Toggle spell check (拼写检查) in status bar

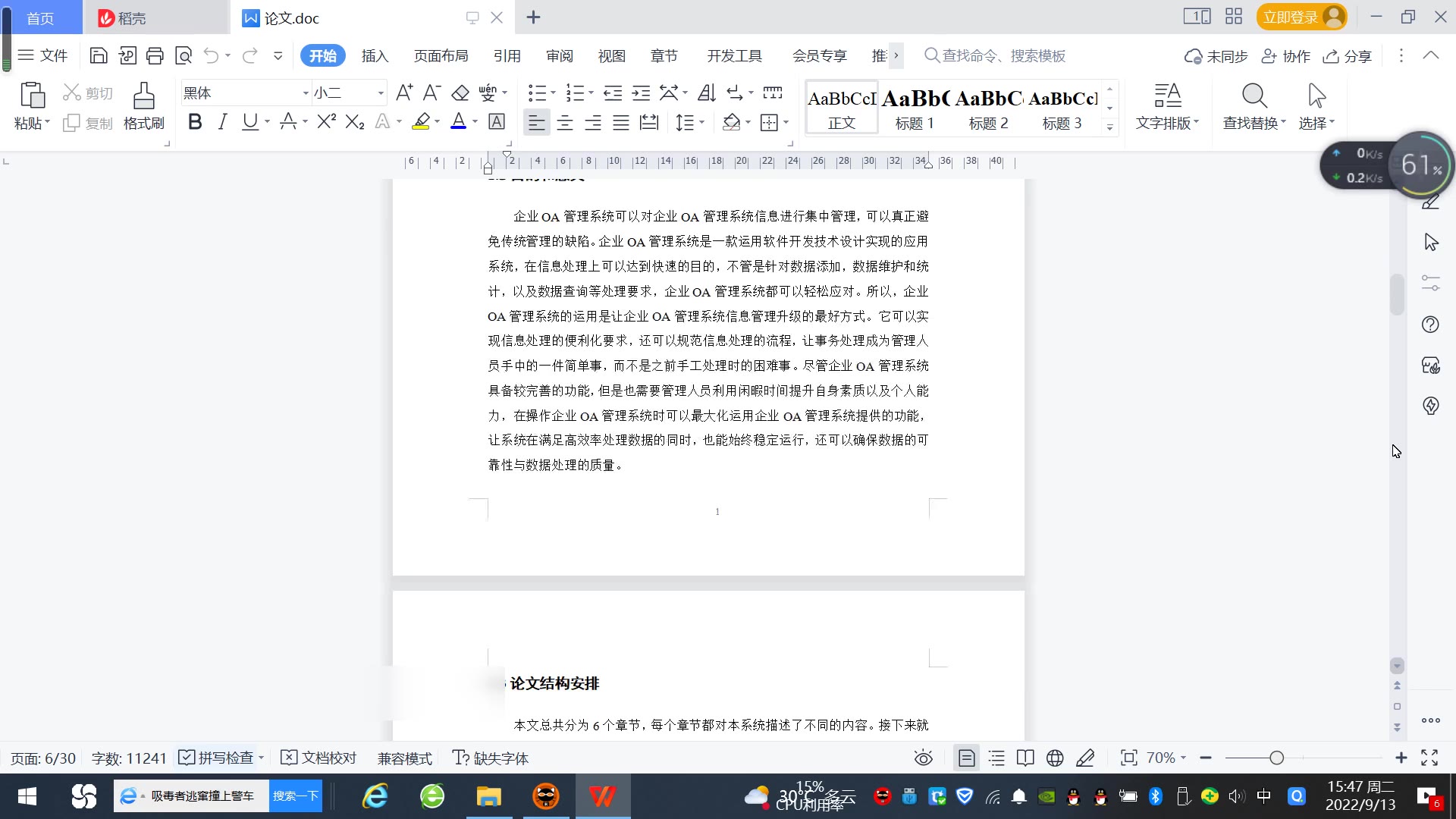pyautogui.click(x=220, y=758)
